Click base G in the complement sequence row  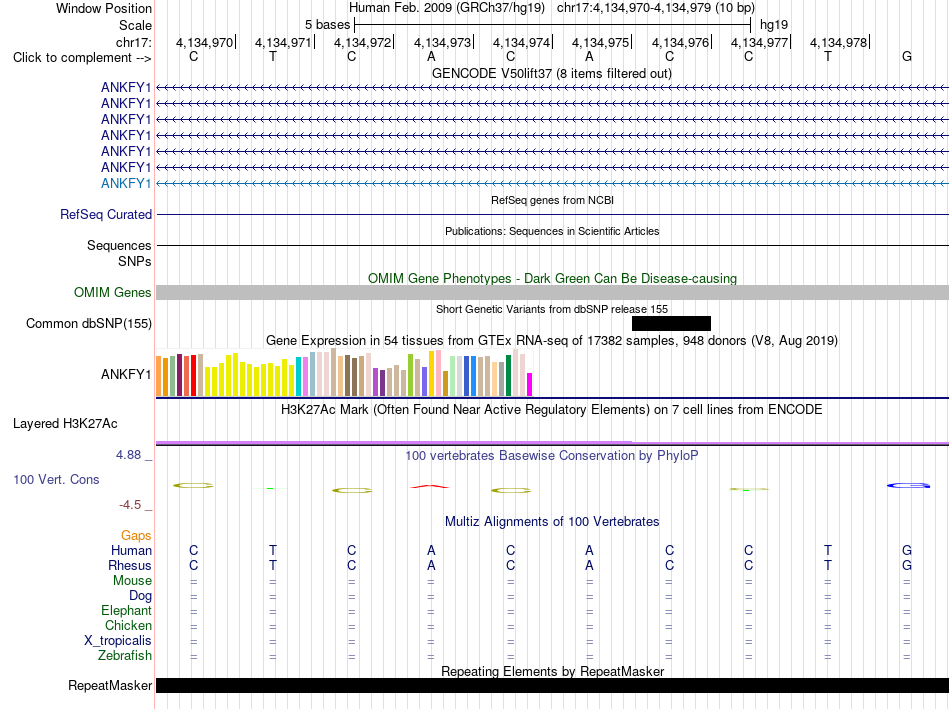906,56
